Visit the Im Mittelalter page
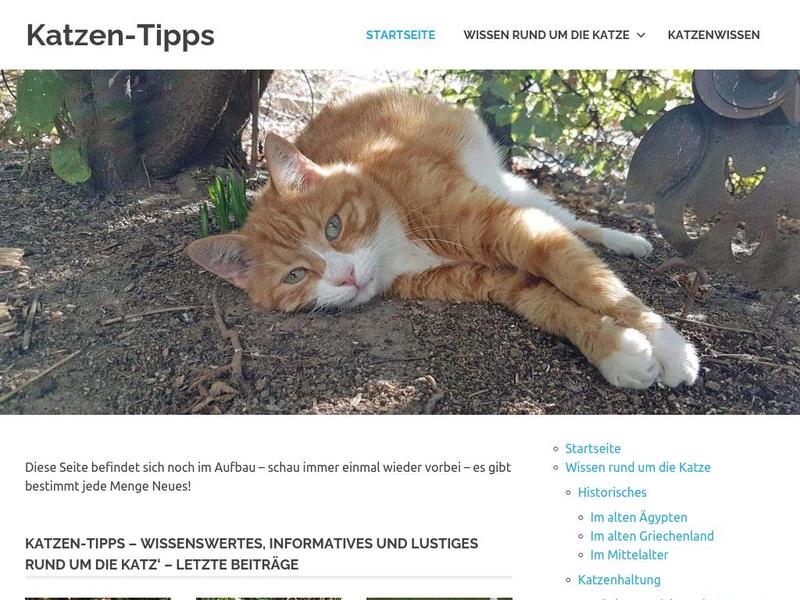The image size is (800, 600). [629, 555]
